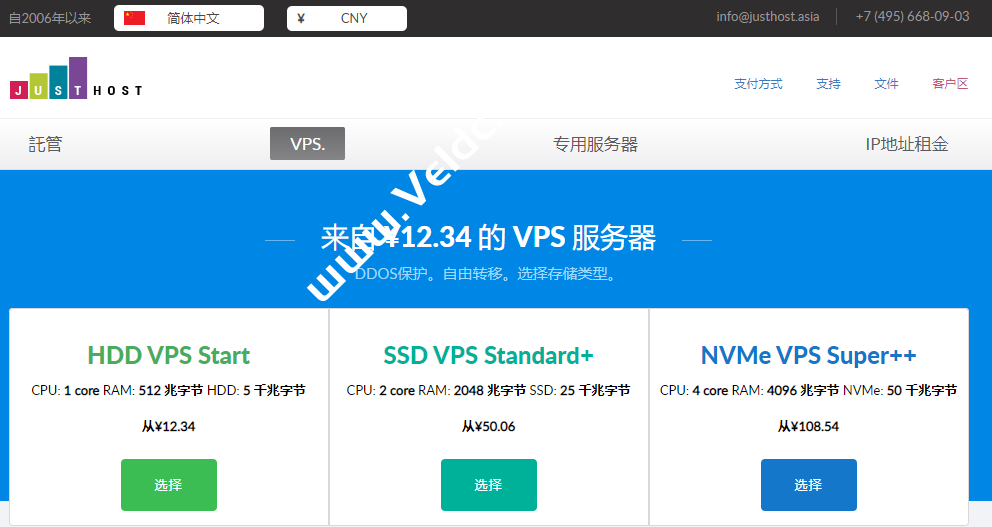Click the China flag icon
The height and width of the screenshot is (527, 992).
tap(134, 18)
